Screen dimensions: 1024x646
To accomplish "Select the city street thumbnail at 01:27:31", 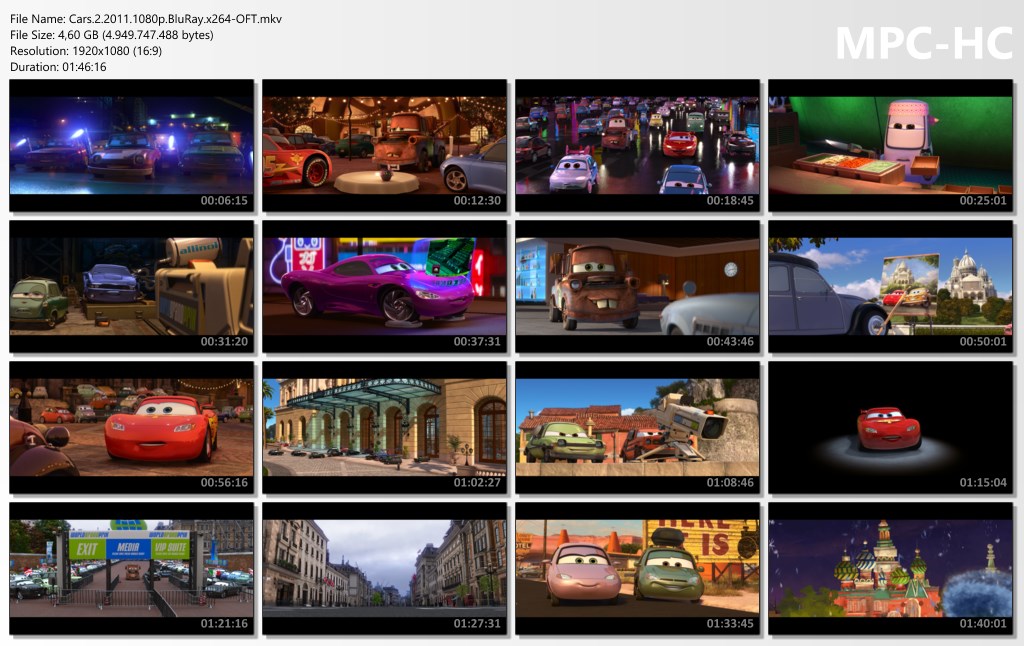I will coord(385,569).
